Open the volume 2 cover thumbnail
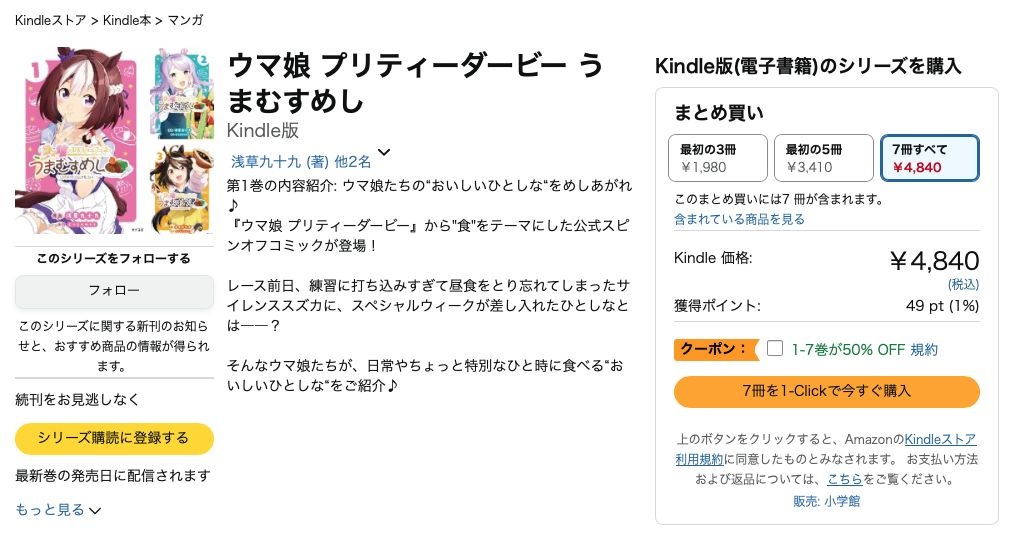Screen dimensions: 1009x535 [x=181, y=92]
